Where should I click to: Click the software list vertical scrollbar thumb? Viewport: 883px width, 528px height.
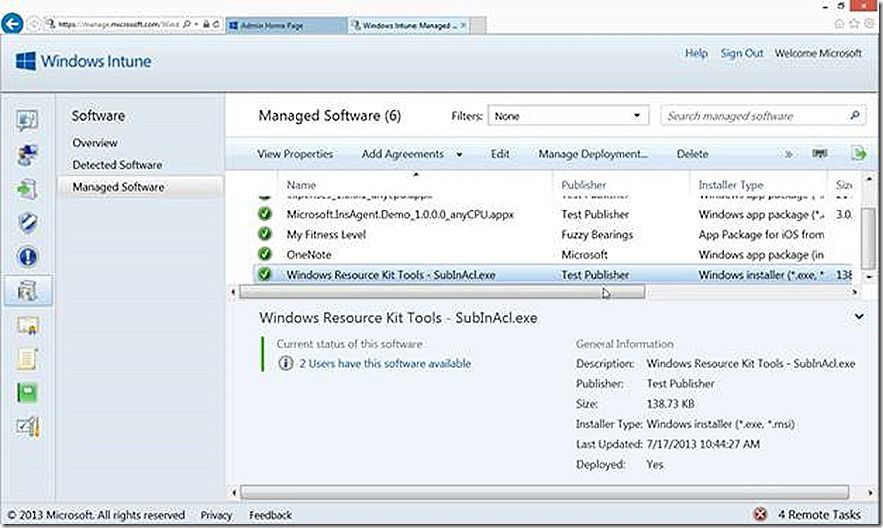(x=869, y=238)
